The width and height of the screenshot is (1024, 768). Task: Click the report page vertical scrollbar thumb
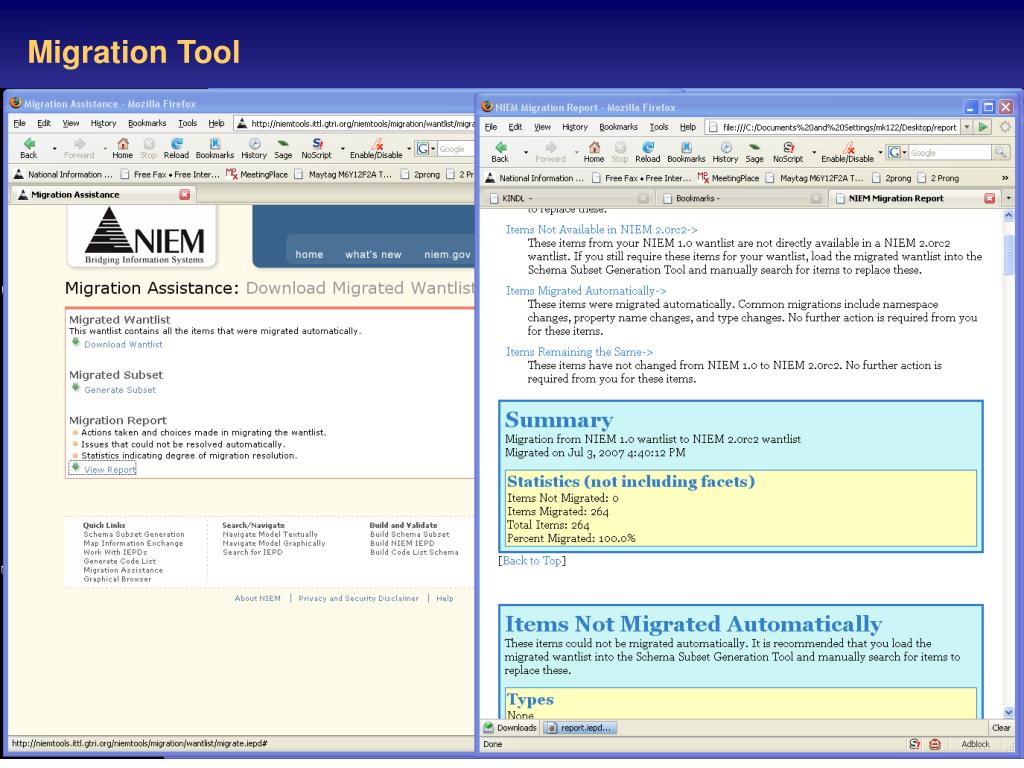pyautogui.click(x=1008, y=253)
